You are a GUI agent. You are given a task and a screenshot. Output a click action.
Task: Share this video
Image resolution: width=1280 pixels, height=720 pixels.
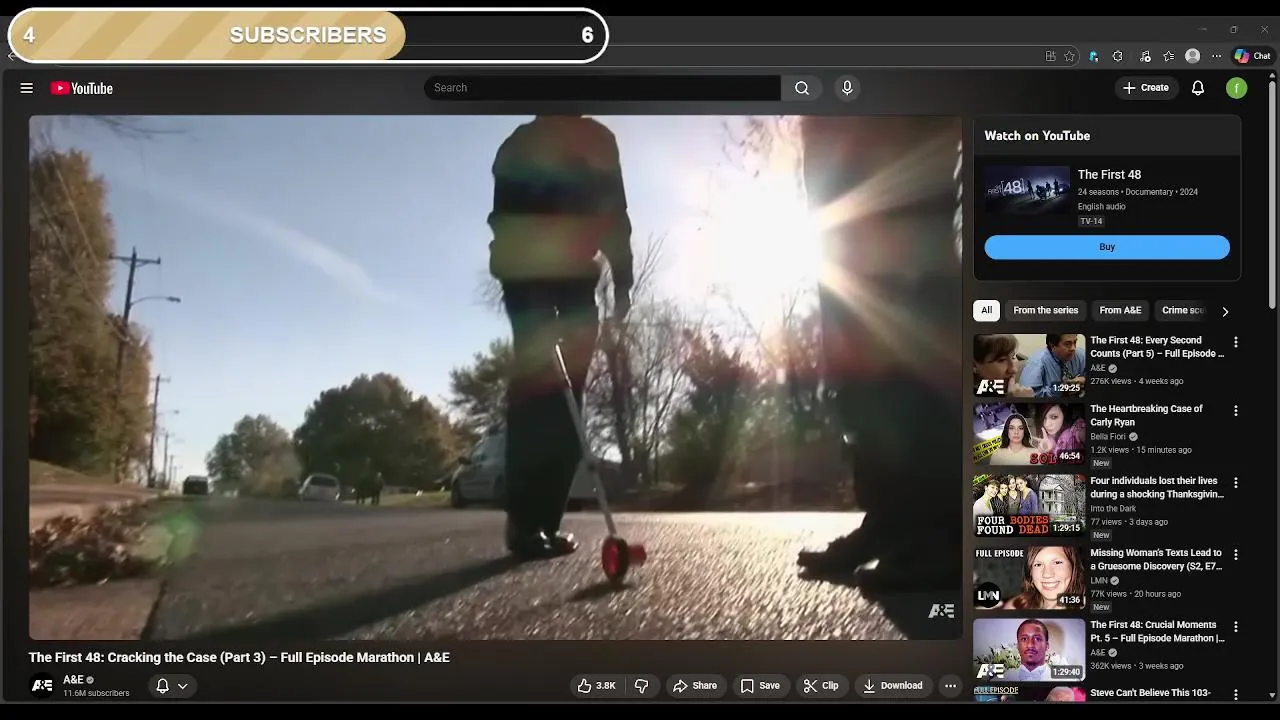click(x=695, y=686)
